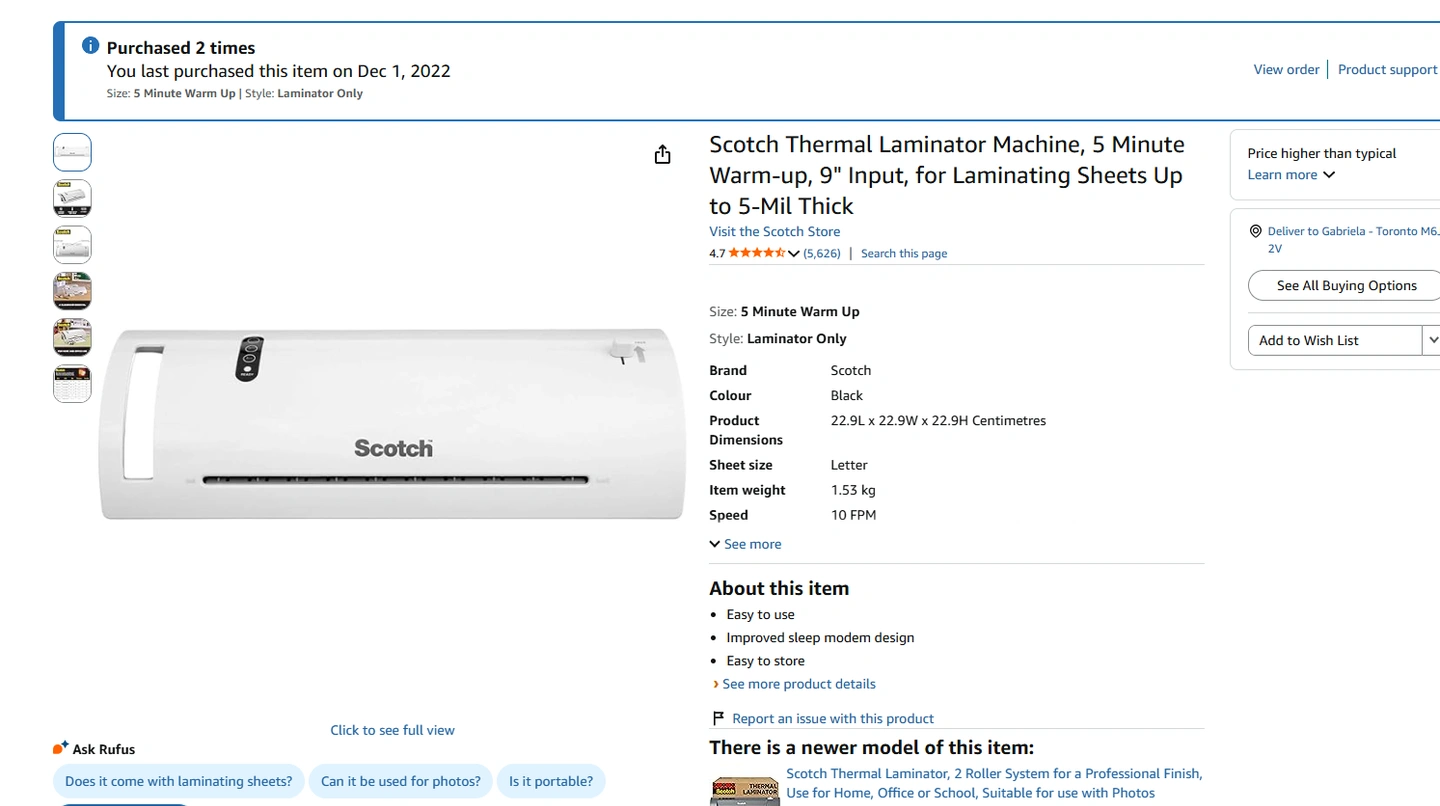
Task: Select the second product thumbnail
Action: click(x=72, y=198)
